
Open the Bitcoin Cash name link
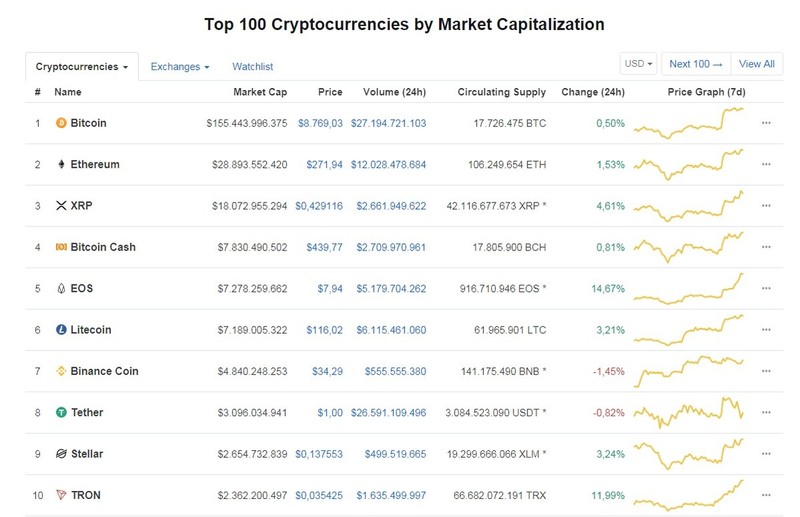pos(103,247)
